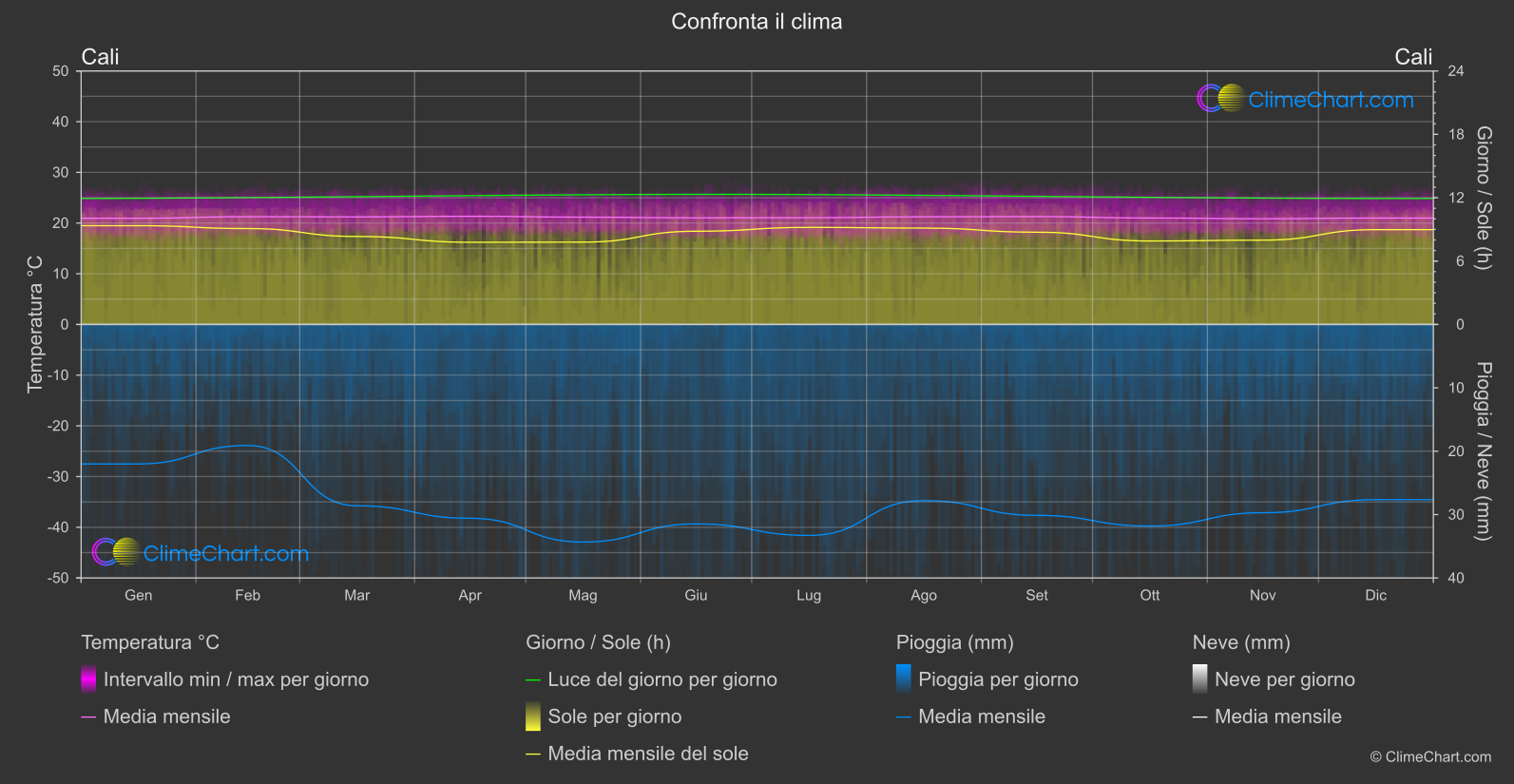Click 'Giorno / Sole (h)' legend heading
Image resolution: width=1514 pixels, height=784 pixels.
pyautogui.click(x=598, y=642)
